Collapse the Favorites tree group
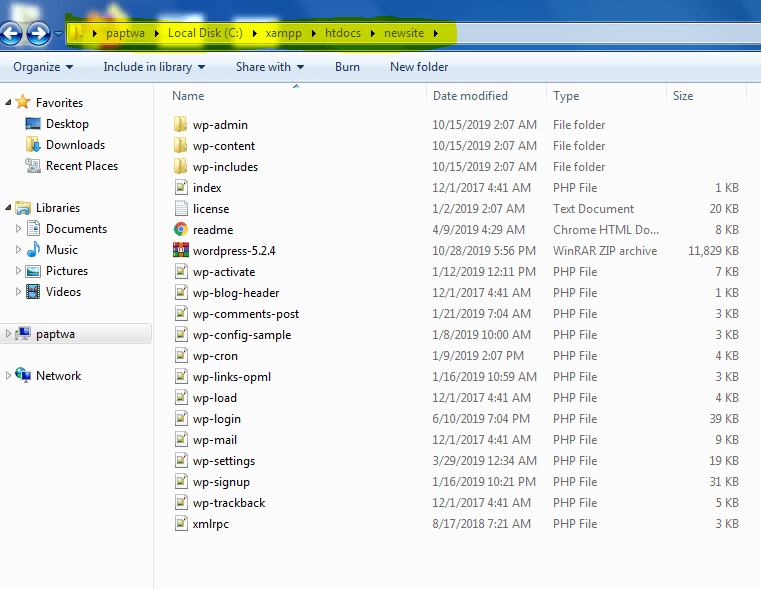This screenshot has width=761, height=589. [x=8, y=102]
